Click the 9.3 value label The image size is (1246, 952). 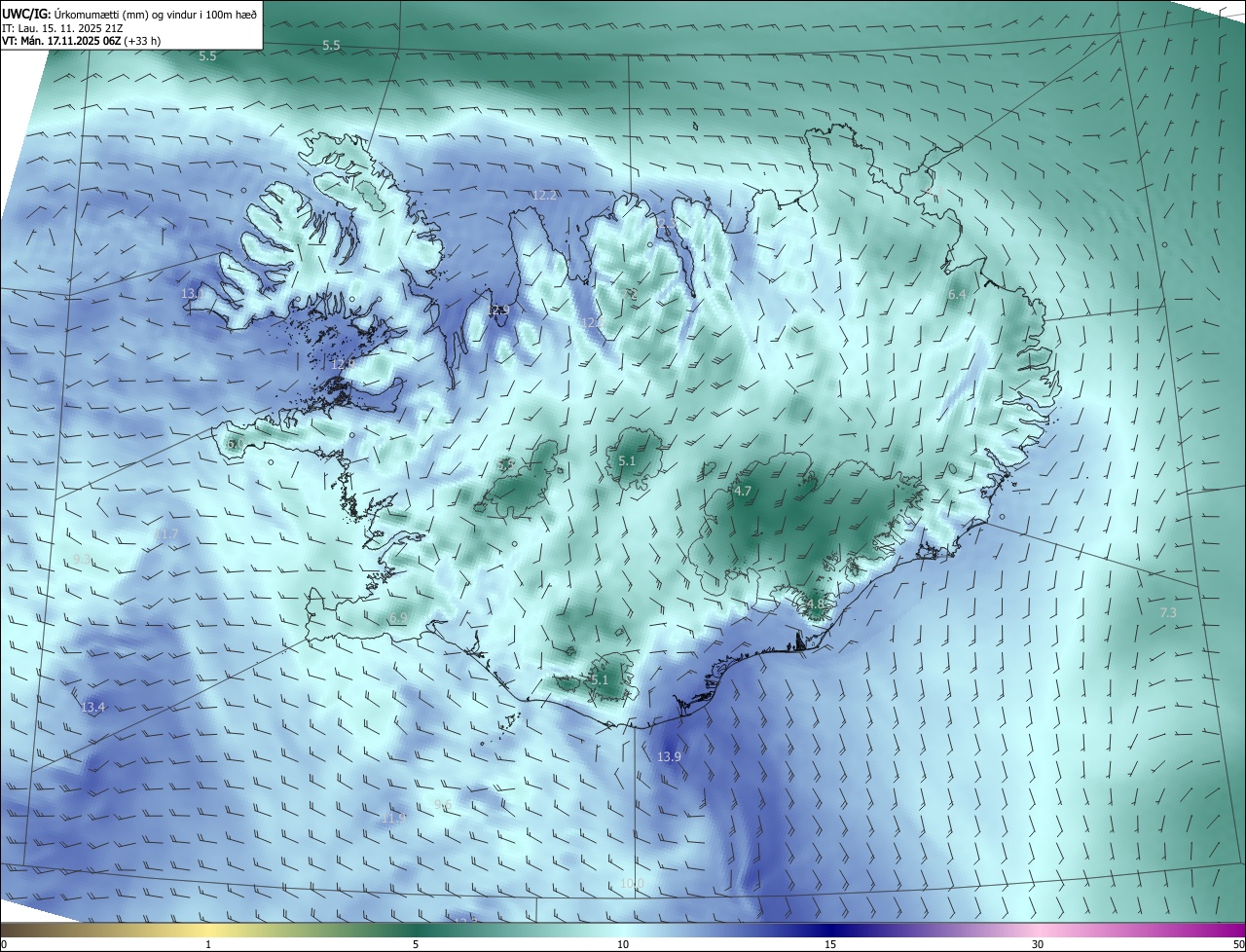tap(83, 559)
